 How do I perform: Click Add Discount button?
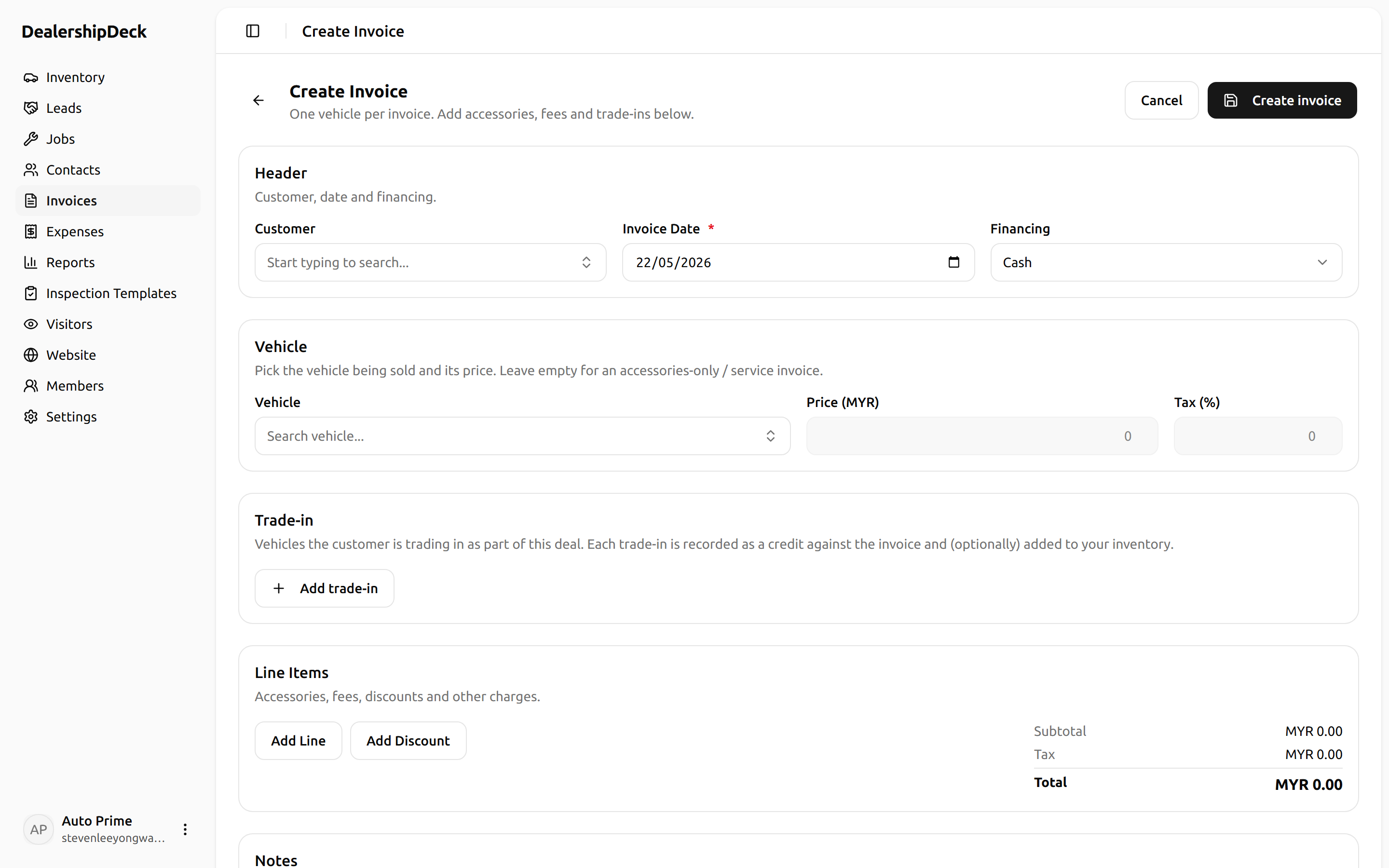point(408,741)
